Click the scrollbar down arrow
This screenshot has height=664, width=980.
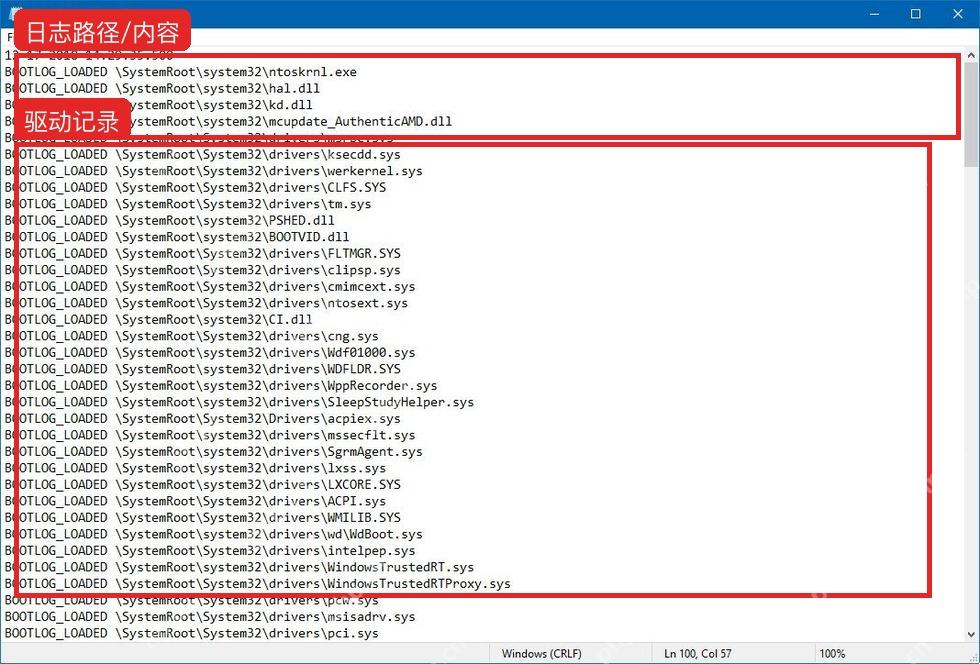click(x=971, y=634)
